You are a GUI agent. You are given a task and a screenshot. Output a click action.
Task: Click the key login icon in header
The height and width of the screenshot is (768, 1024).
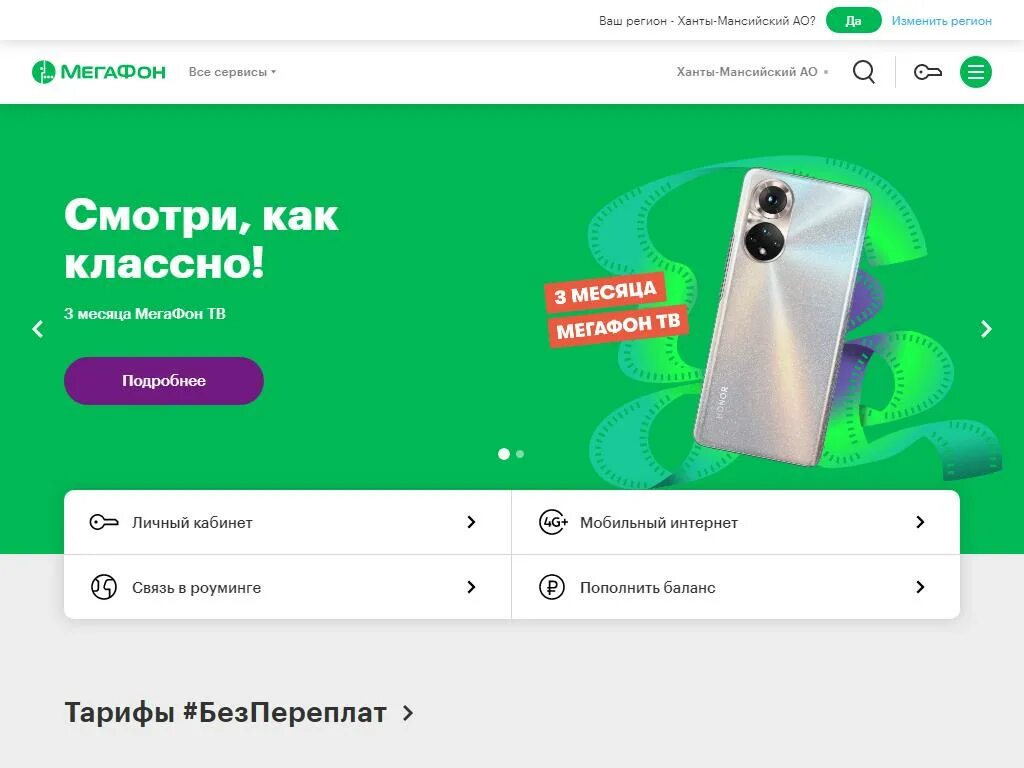click(x=927, y=72)
